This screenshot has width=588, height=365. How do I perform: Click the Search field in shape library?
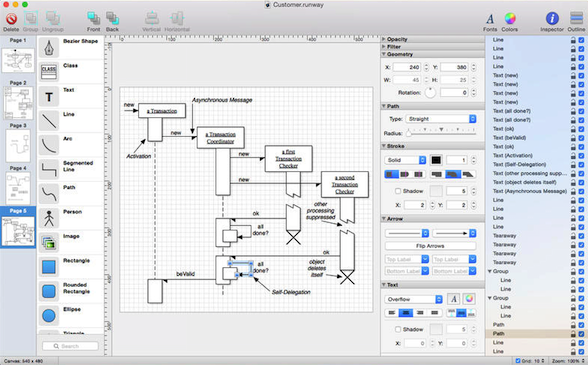(x=70, y=346)
